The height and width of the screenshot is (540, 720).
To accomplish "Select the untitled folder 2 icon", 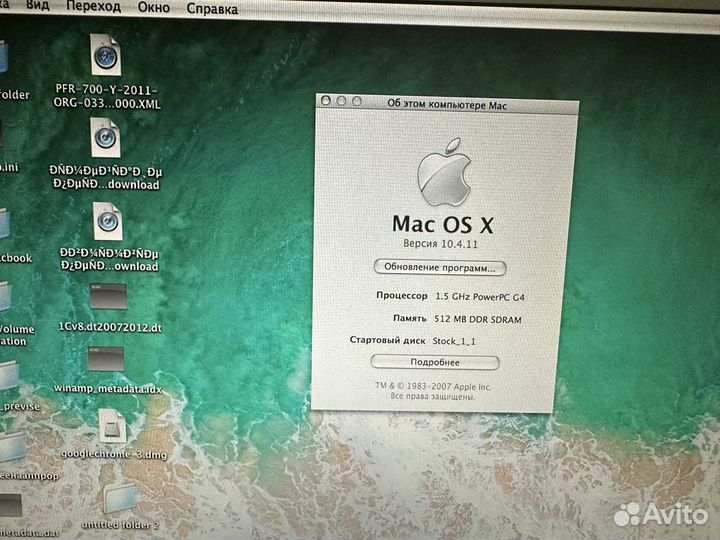I will pos(120,499).
